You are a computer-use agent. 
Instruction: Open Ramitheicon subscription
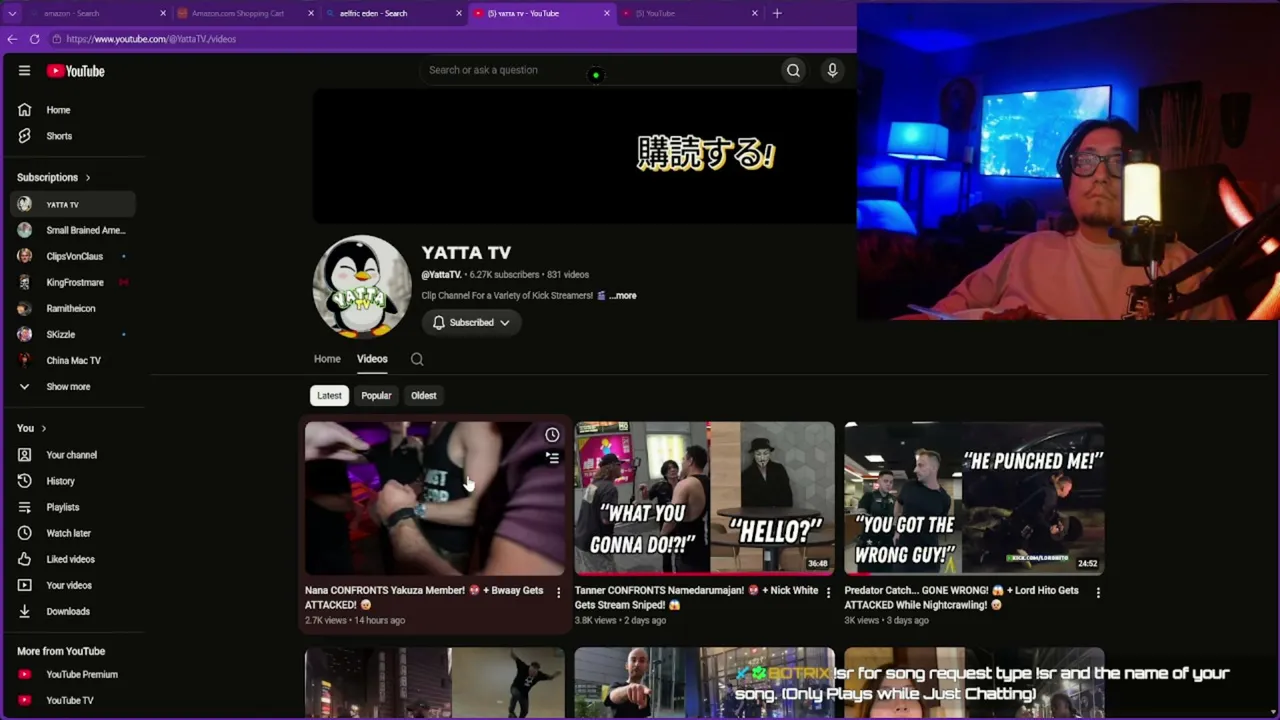(x=72, y=308)
